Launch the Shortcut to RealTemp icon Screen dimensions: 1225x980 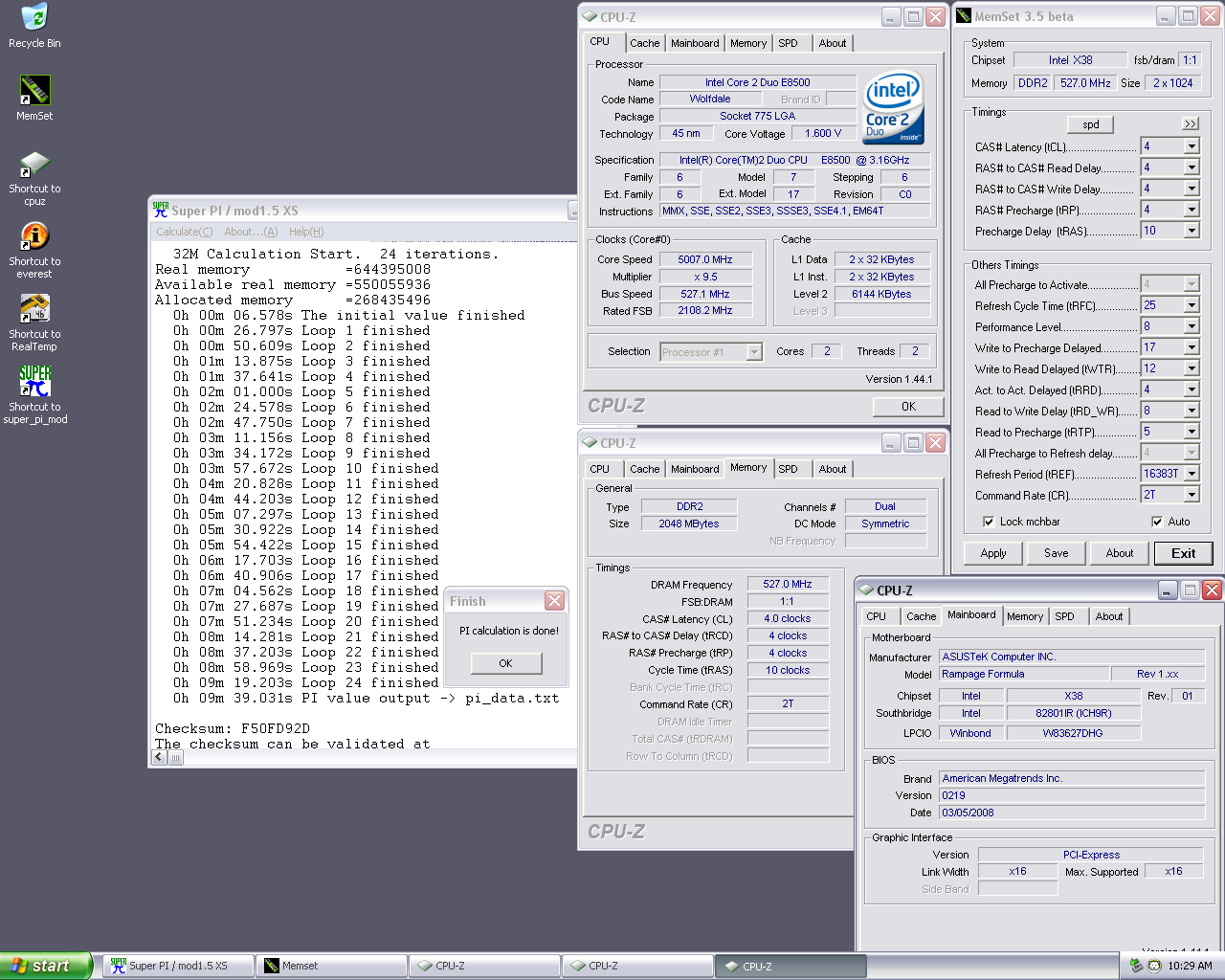point(34,308)
